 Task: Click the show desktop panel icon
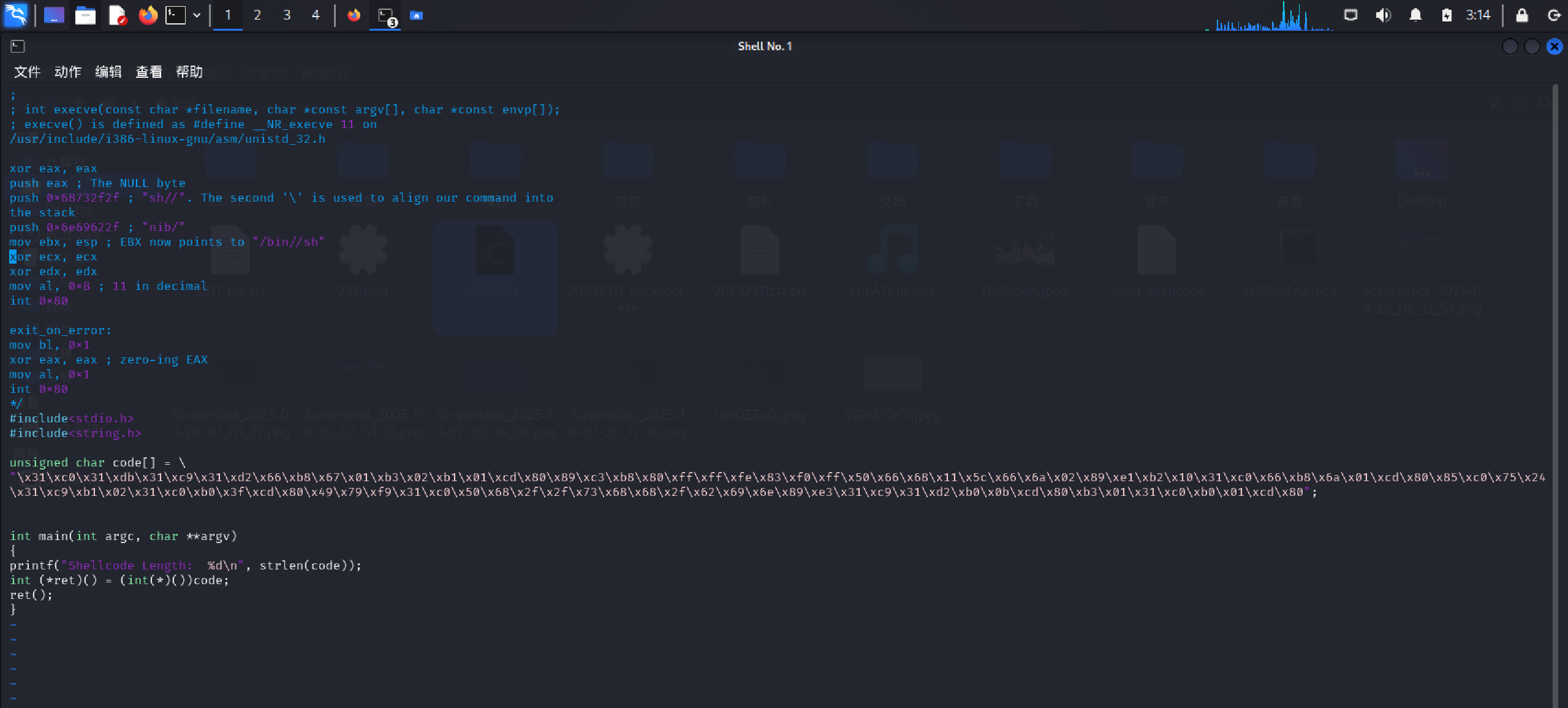[x=54, y=15]
